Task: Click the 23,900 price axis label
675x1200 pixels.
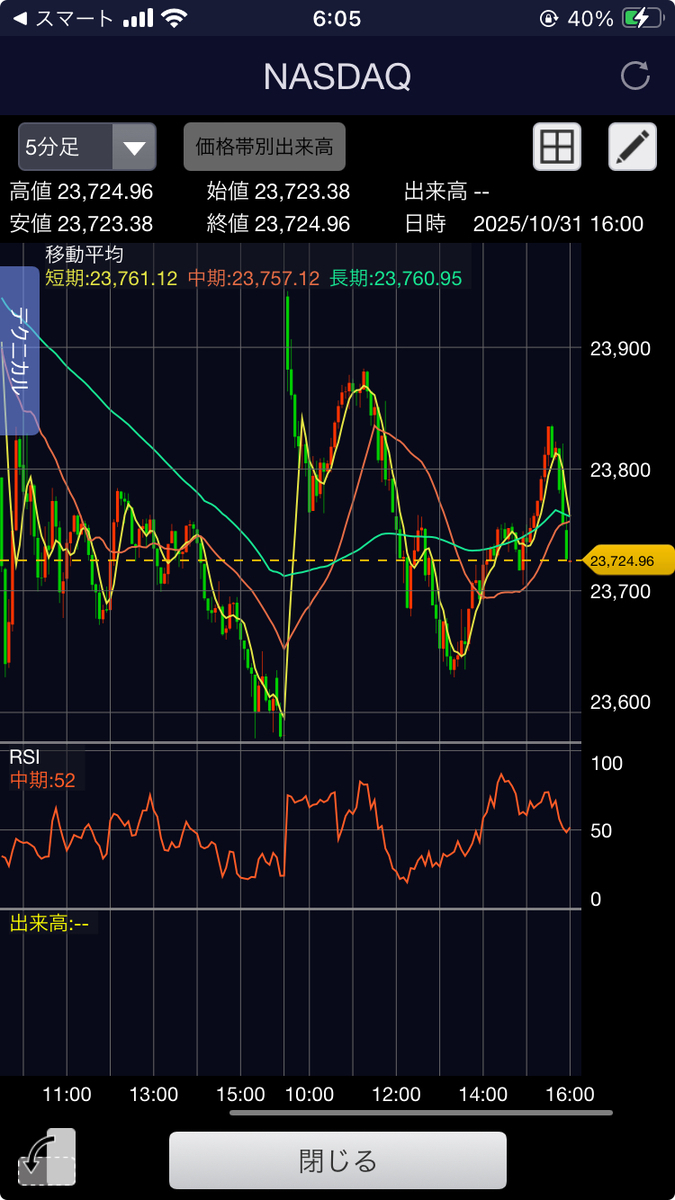Action: tap(621, 349)
